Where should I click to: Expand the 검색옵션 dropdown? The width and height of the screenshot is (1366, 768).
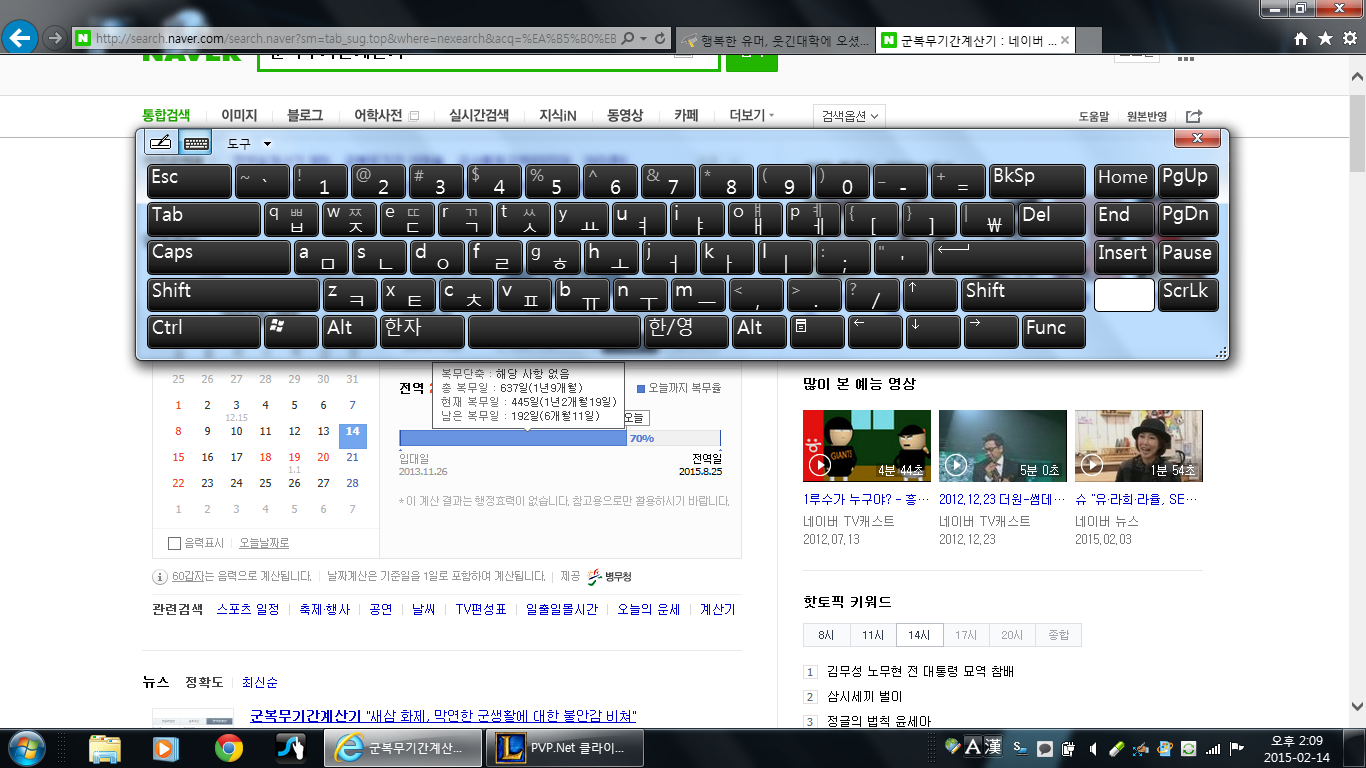pos(849,116)
